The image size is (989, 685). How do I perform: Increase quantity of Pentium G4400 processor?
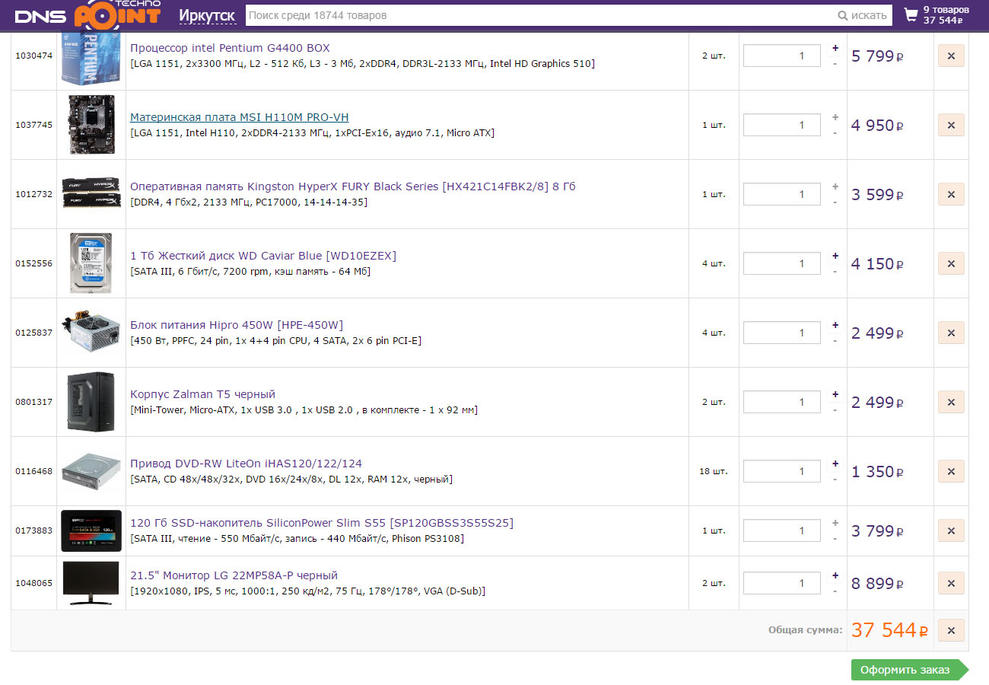click(x=835, y=48)
